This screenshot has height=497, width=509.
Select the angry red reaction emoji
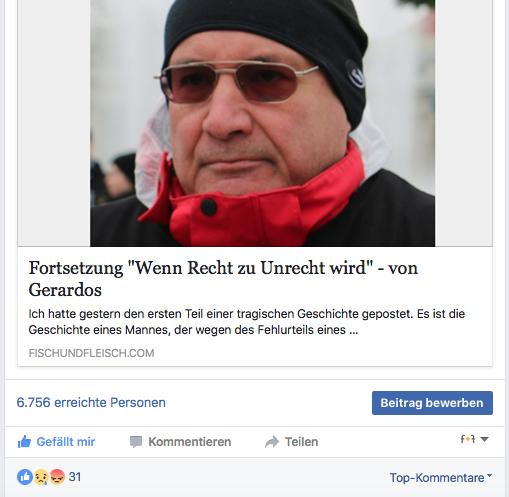57,477
